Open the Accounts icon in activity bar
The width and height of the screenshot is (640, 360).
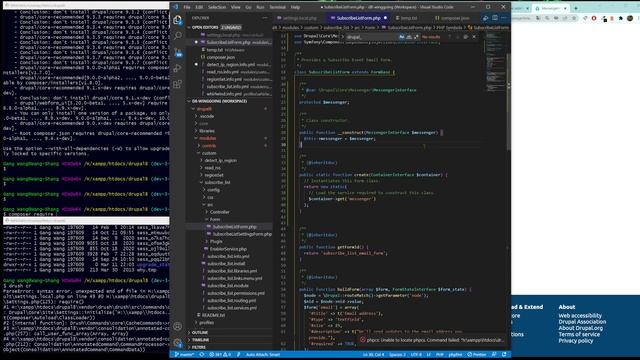(x=178, y=326)
